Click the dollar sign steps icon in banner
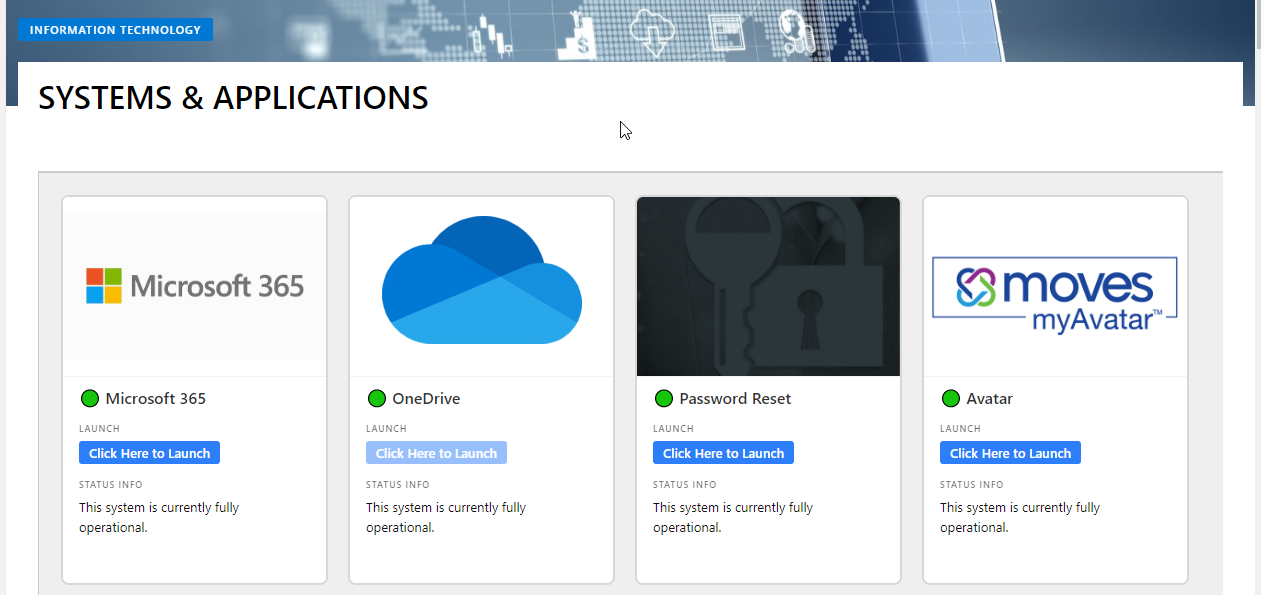Image resolution: width=1261 pixels, height=595 pixels. coord(577,36)
